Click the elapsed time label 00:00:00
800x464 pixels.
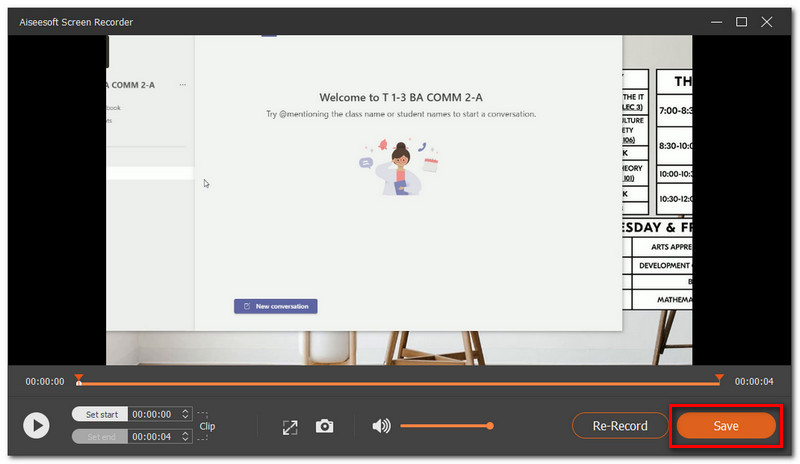coord(45,382)
